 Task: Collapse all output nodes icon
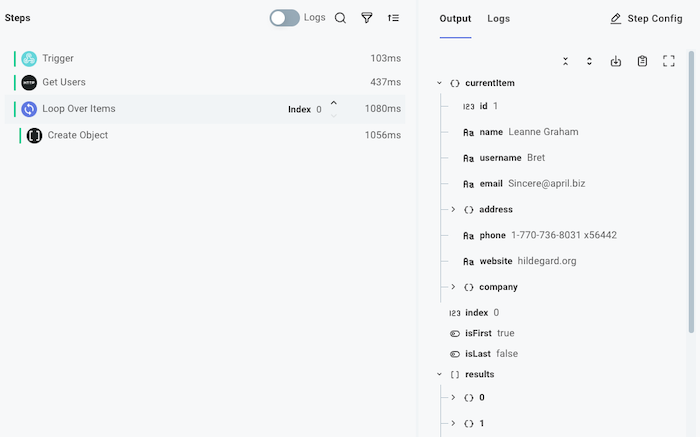coord(565,61)
